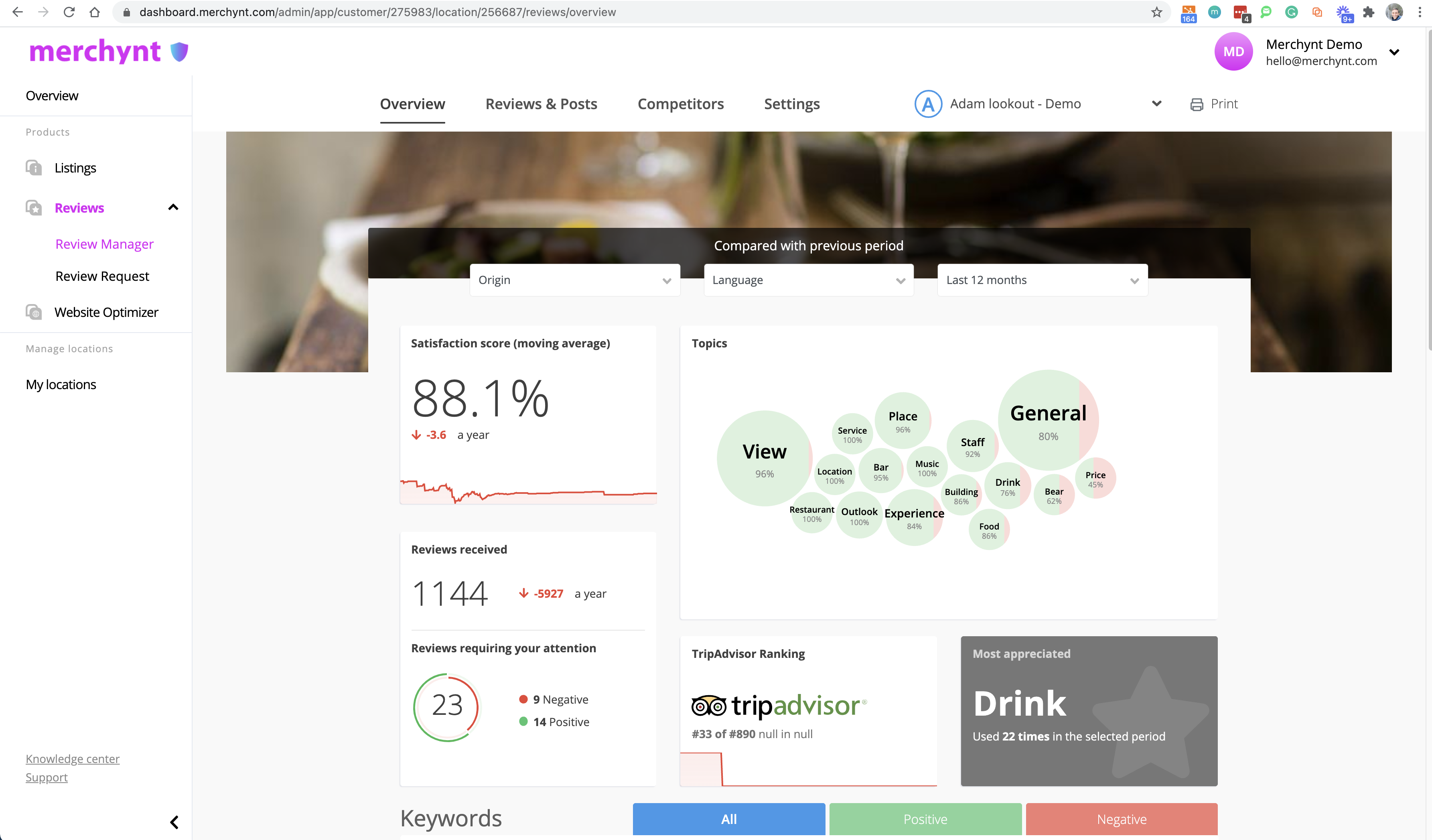The width and height of the screenshot is (1432, 840).
Task: Filter keywords by Positive
Action: [925, 819]
